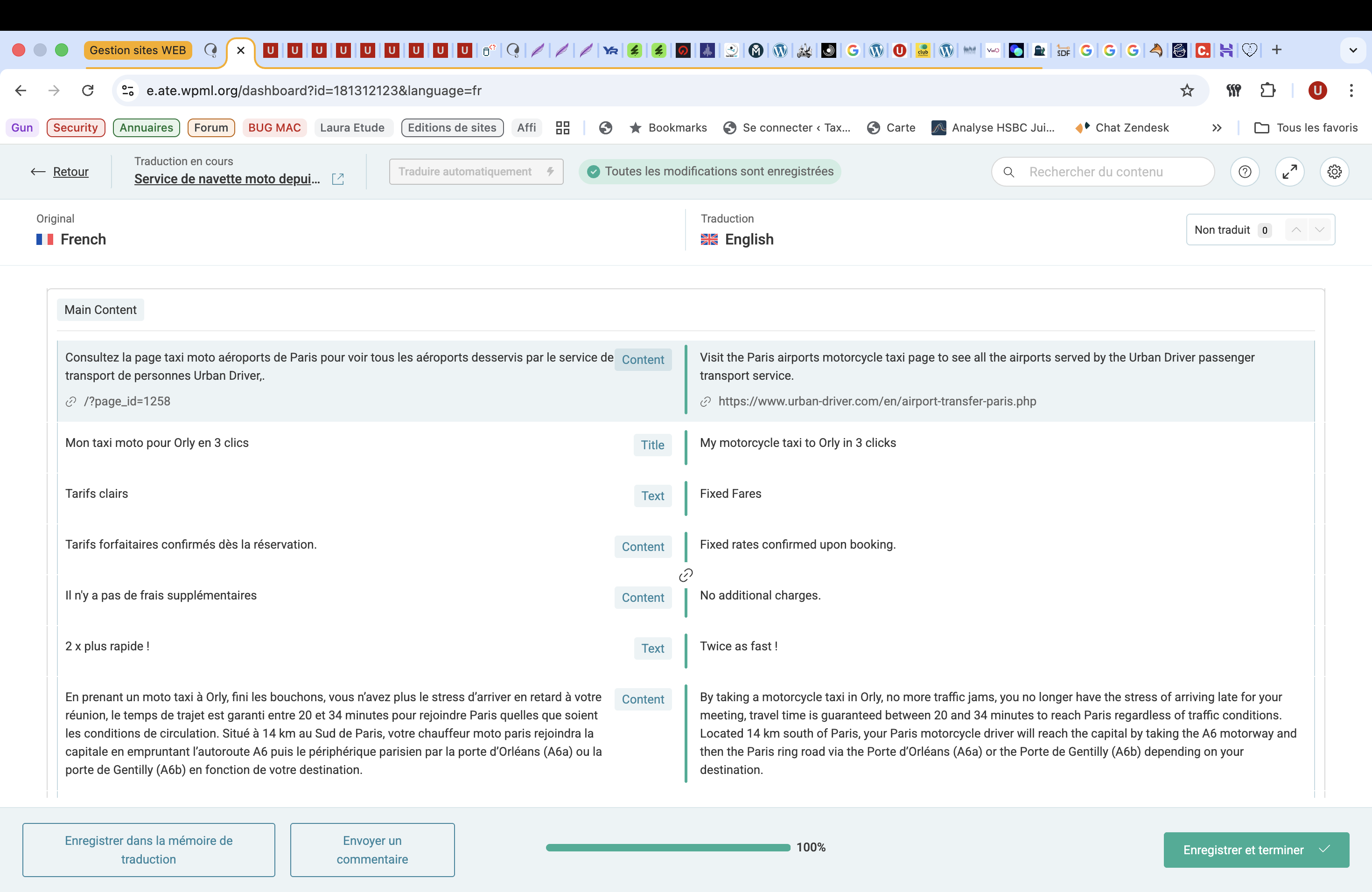The height and width of the screenshot is (892, 1372).
Task: Reload the page
Action: [x=88, y=91]
